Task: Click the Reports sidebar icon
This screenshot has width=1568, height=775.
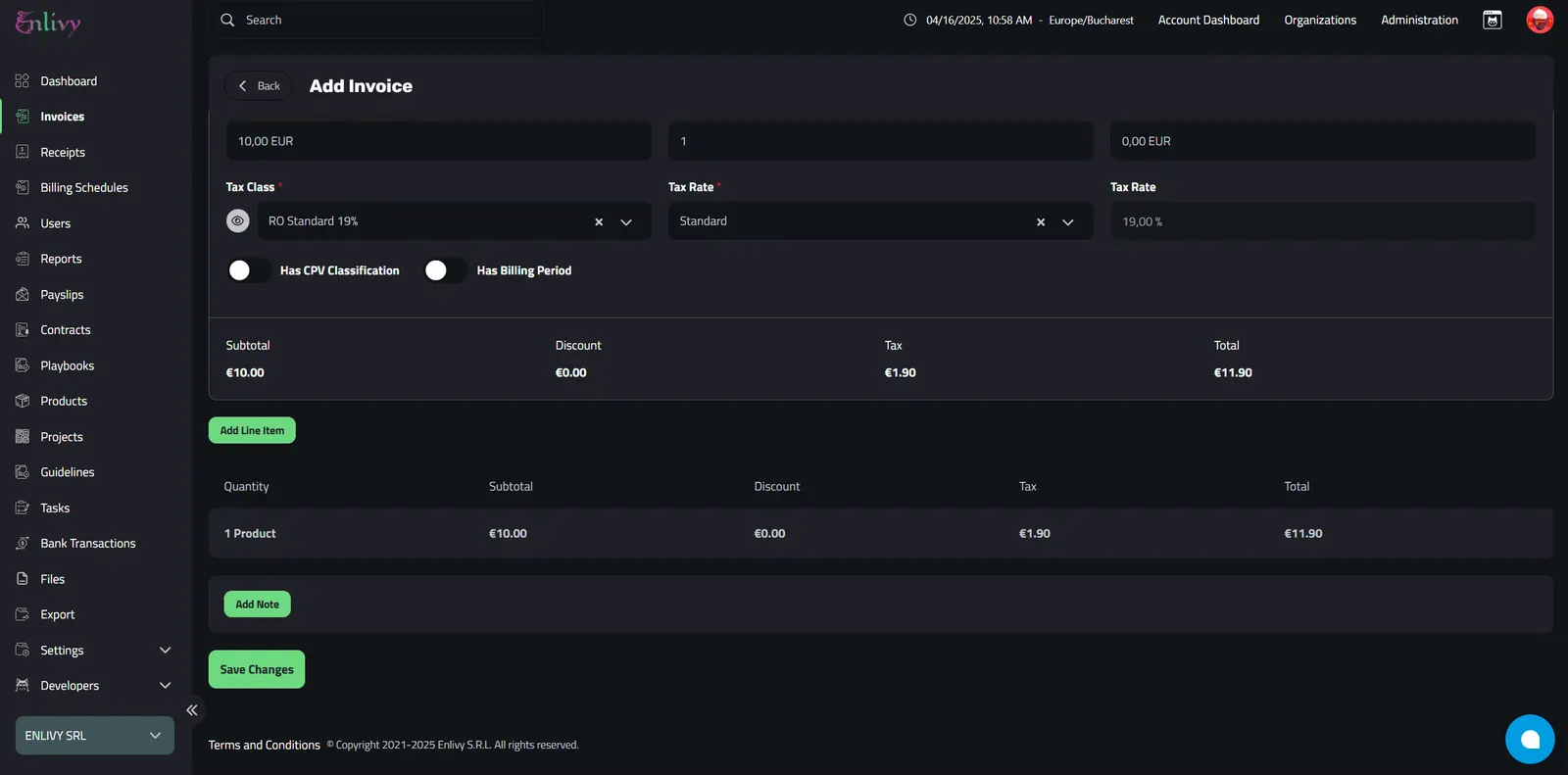Action: [x=23, y=259]
